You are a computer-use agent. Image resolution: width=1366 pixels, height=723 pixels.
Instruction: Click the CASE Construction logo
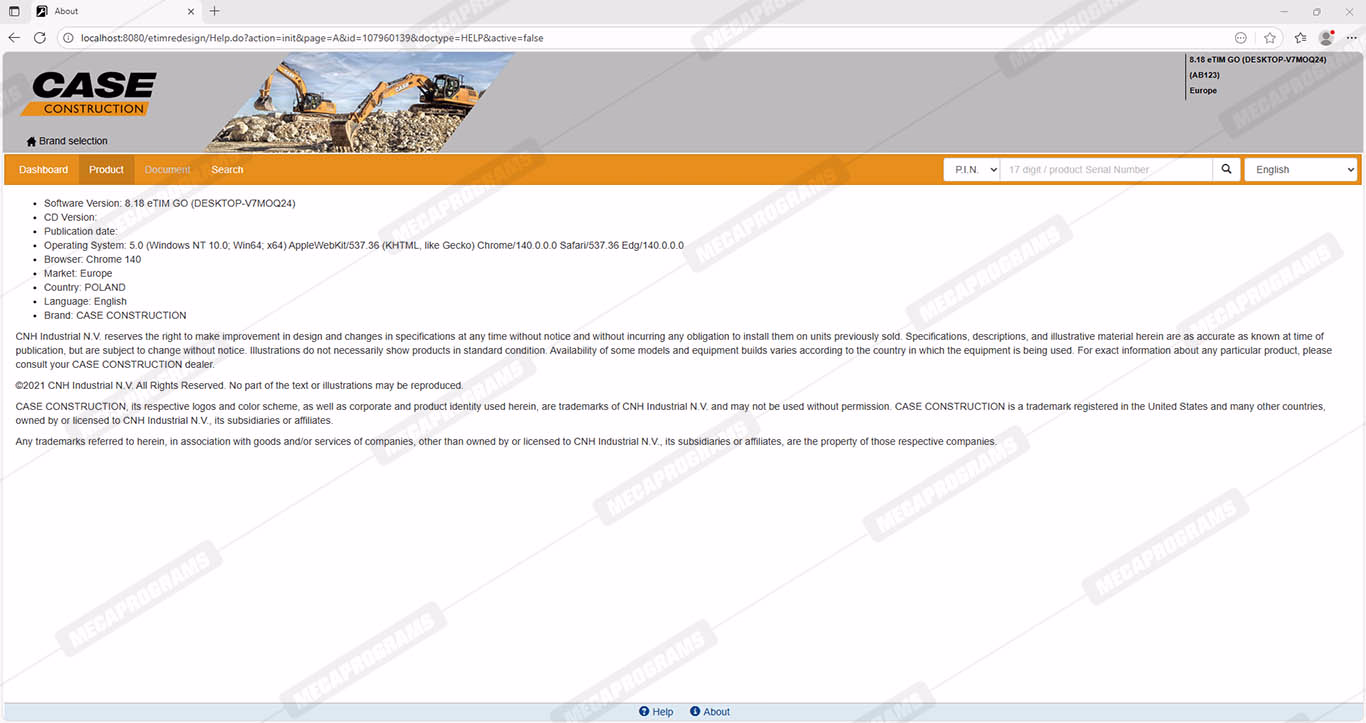click(94, 94)
